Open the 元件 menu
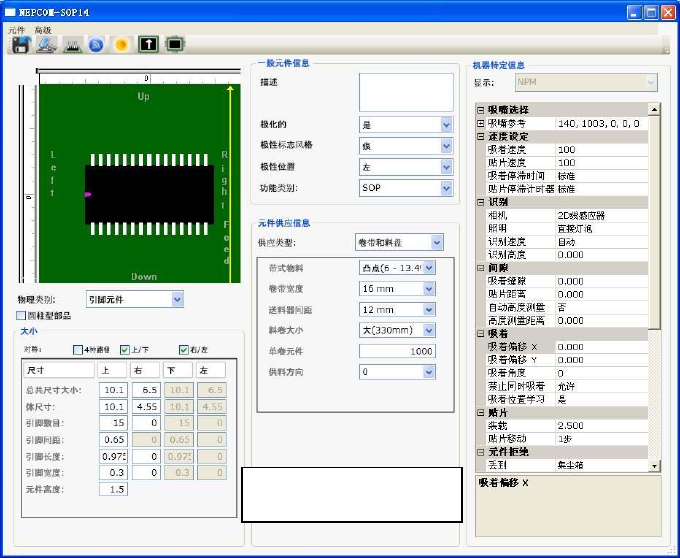 [16, 30]
